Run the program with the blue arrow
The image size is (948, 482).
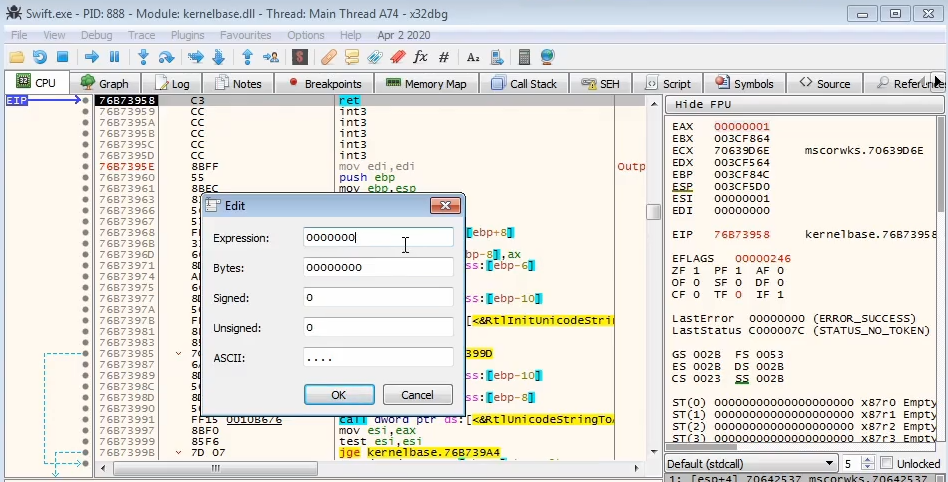coord(92,57)
